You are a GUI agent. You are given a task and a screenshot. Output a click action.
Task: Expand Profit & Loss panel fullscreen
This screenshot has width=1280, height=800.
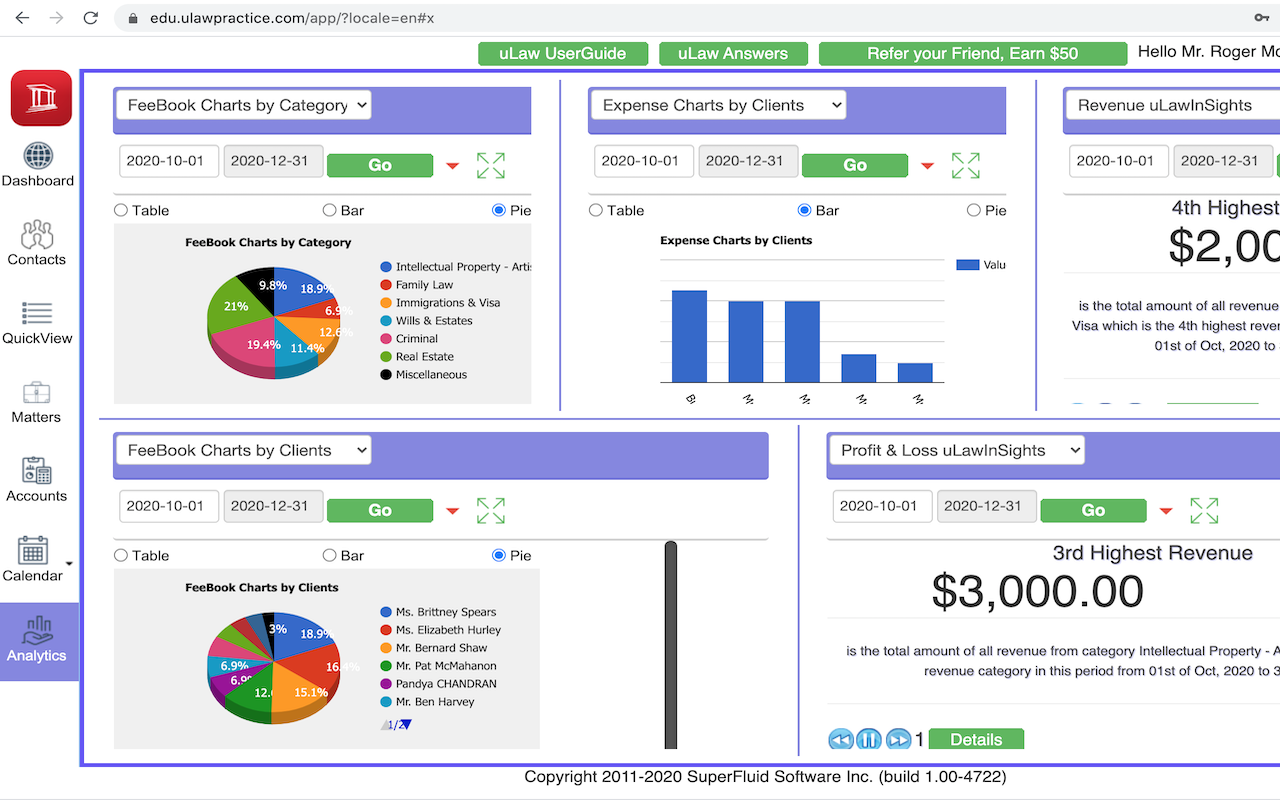coord(1205,510)
